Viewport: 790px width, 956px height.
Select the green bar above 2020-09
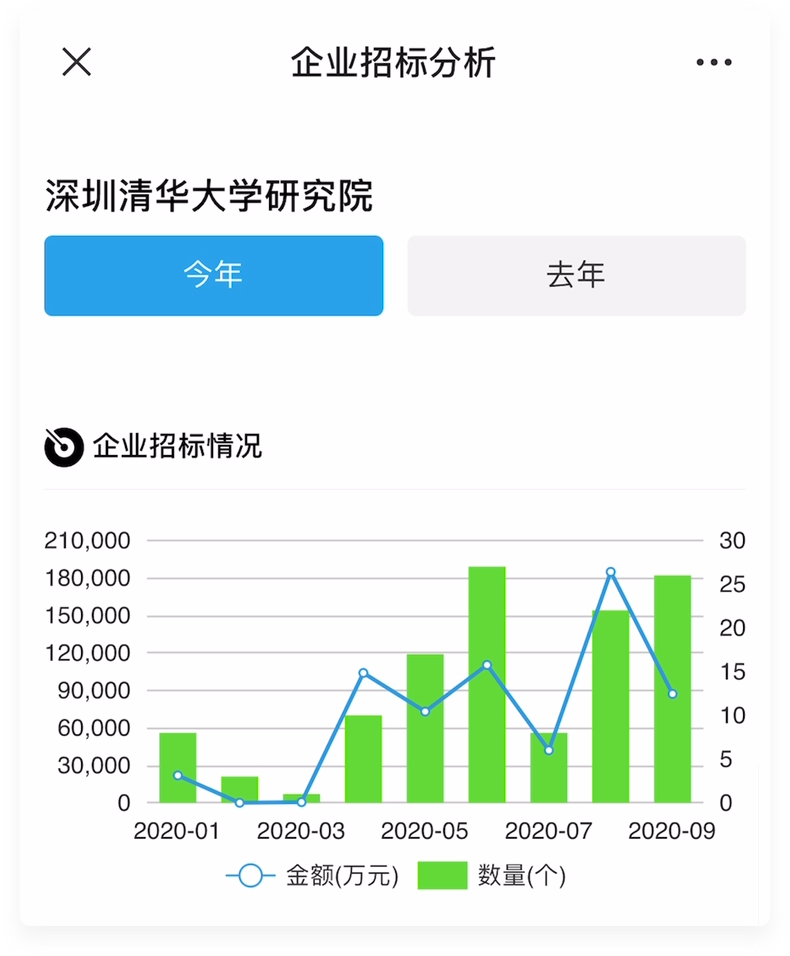(x=672, y=689)
